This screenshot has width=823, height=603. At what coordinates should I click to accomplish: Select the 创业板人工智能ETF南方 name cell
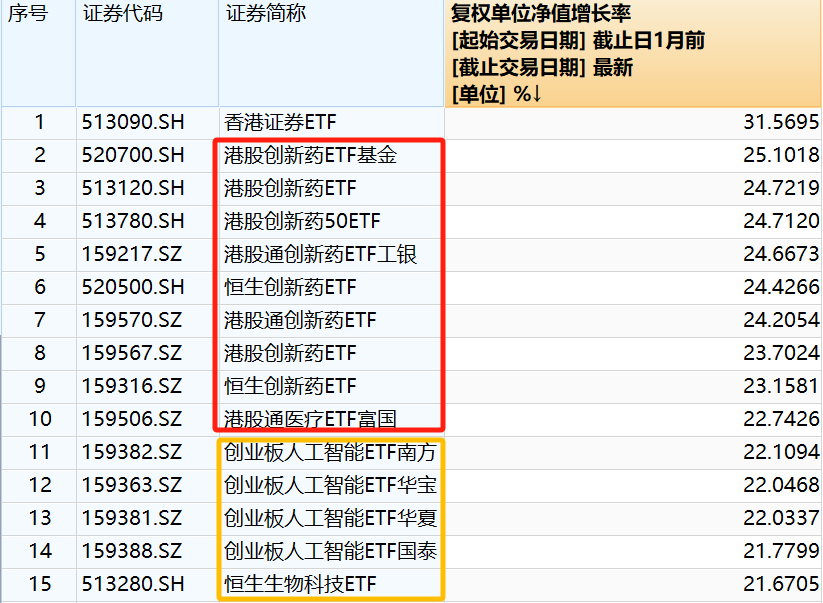click(x=330, y=453)
